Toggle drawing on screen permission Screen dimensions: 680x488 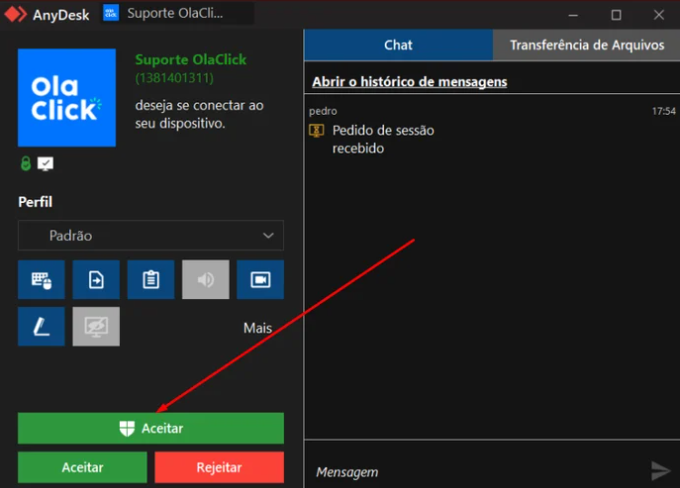[41, 327]
